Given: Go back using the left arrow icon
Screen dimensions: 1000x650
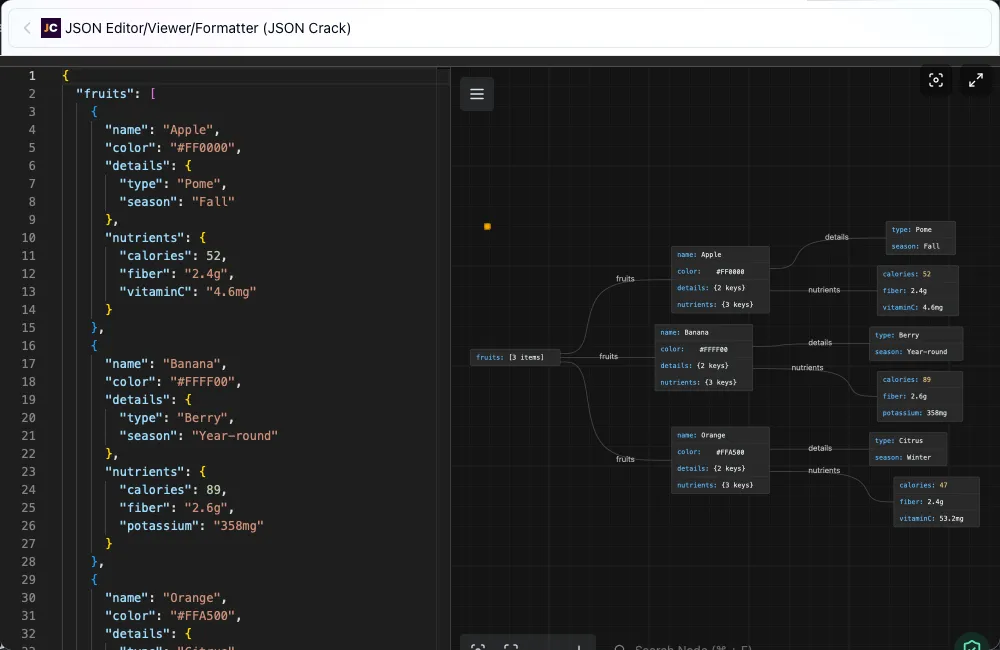Looking at the screenshot, I should 26,28.
